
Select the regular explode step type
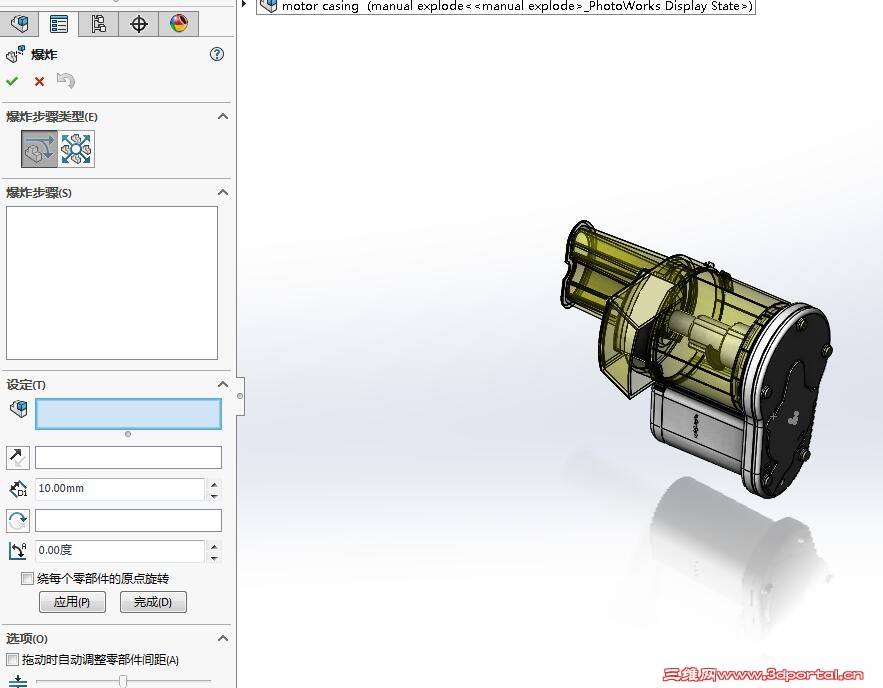tap(39, 149)
